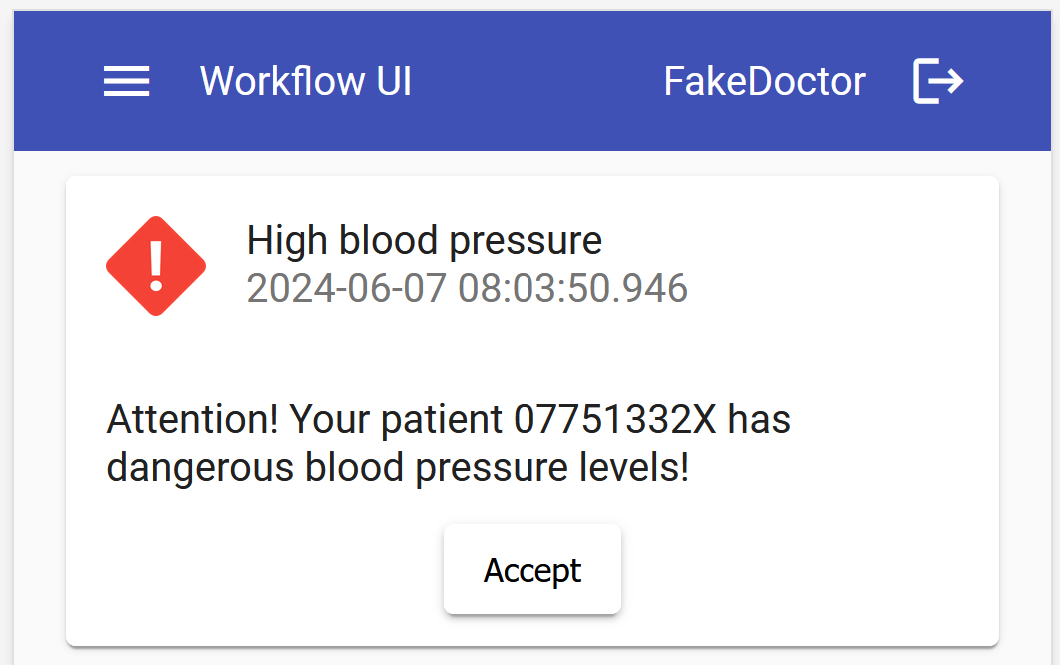Click the word Attention! in the message
Image resolution: width=1060 pixels, height=665 pixels.
coord(192,420)
